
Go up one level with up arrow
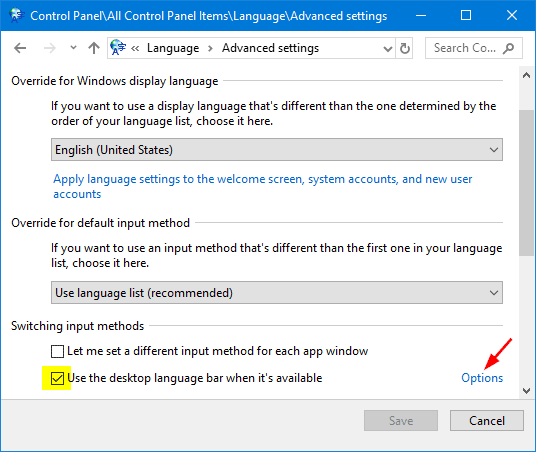pos(94,48)
